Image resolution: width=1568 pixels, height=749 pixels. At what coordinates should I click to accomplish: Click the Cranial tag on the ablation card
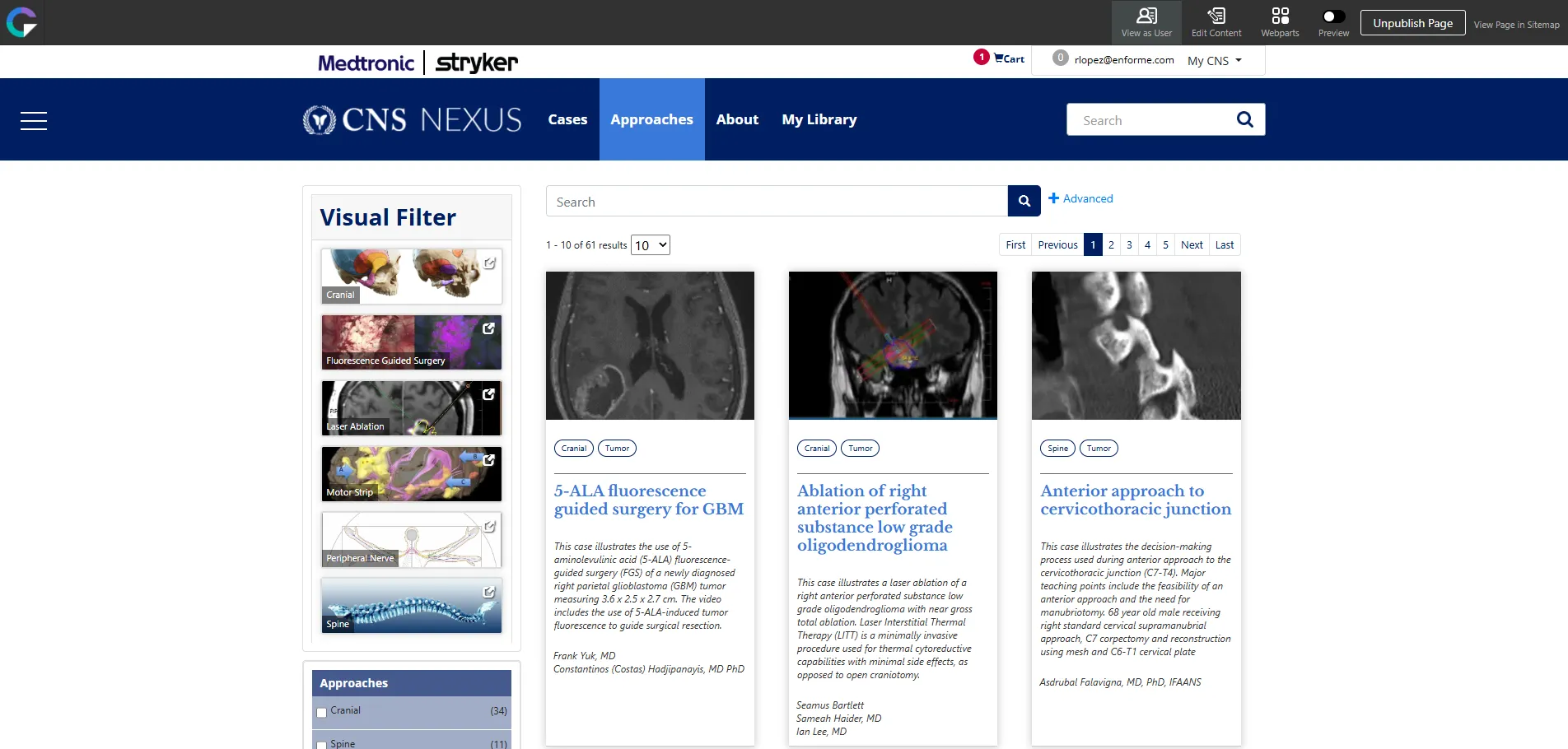pyautogui.click(x=817, y=449)
